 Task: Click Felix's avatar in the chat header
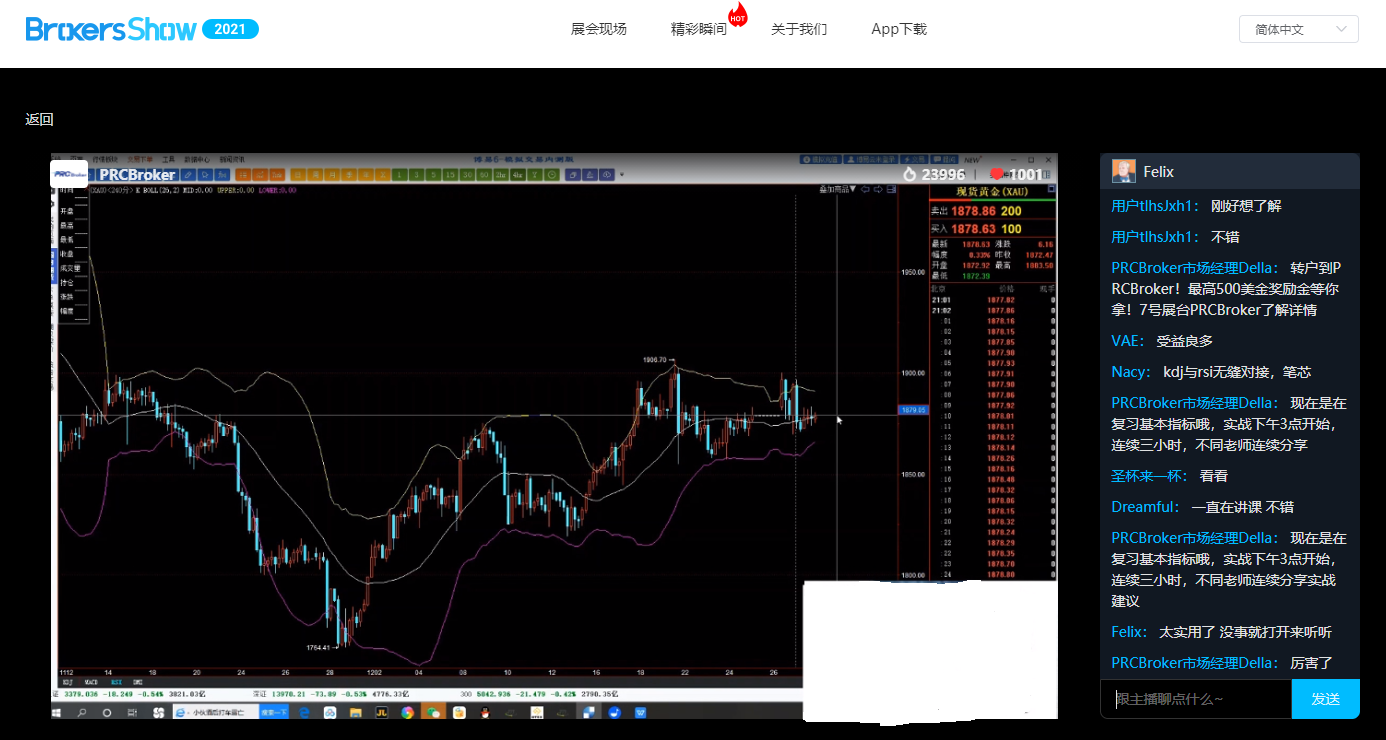point(1123,171)
